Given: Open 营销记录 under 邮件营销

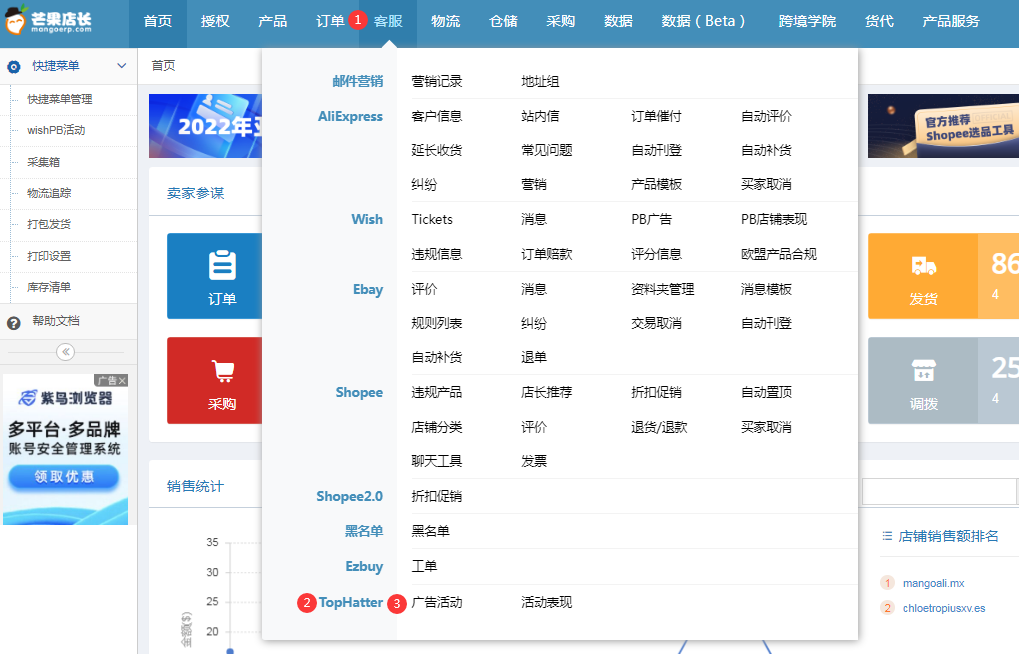Looking at the screenshot, I should (437, 81).
